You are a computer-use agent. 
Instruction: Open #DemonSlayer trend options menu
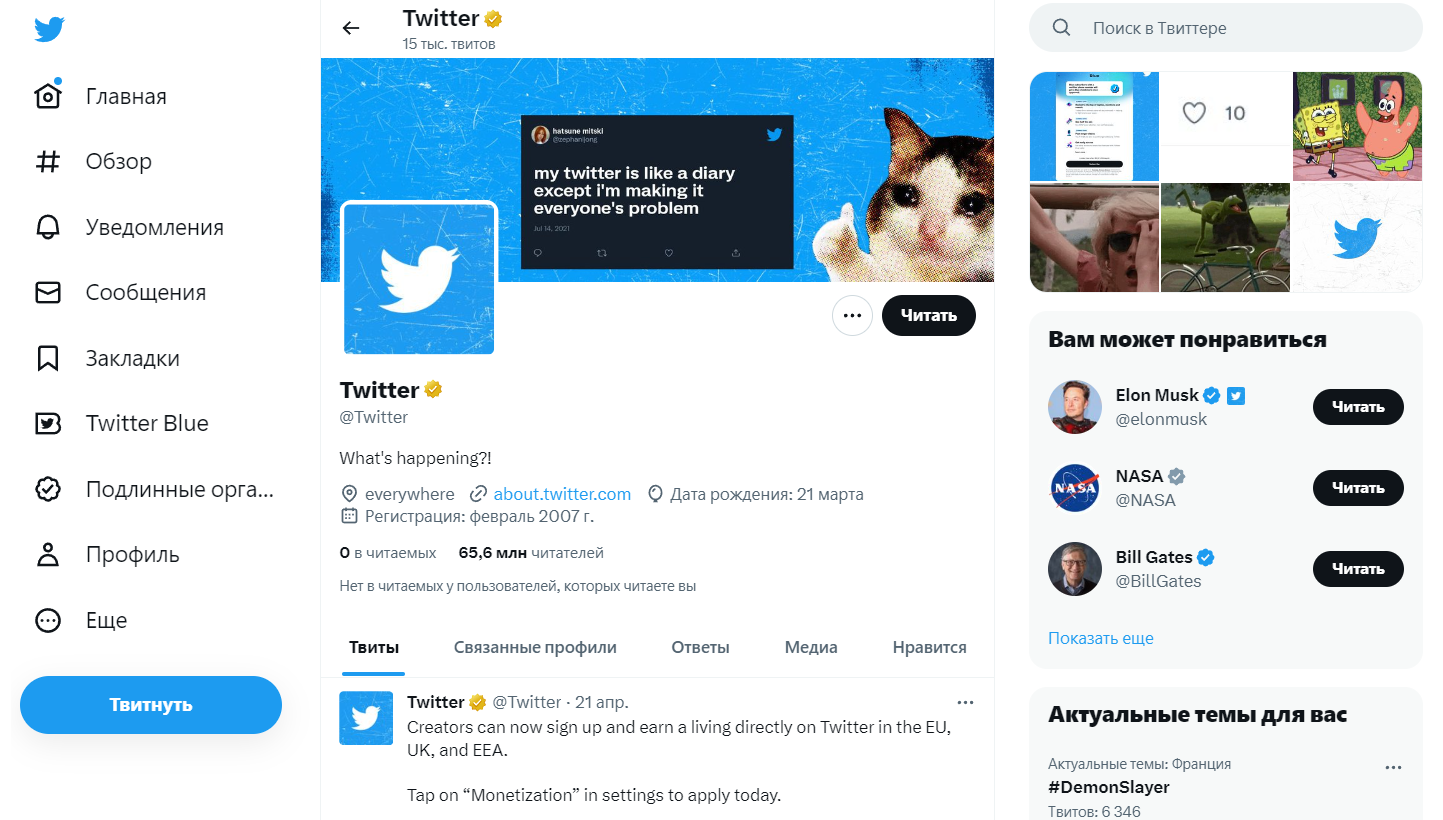(x=1393, y=768)
